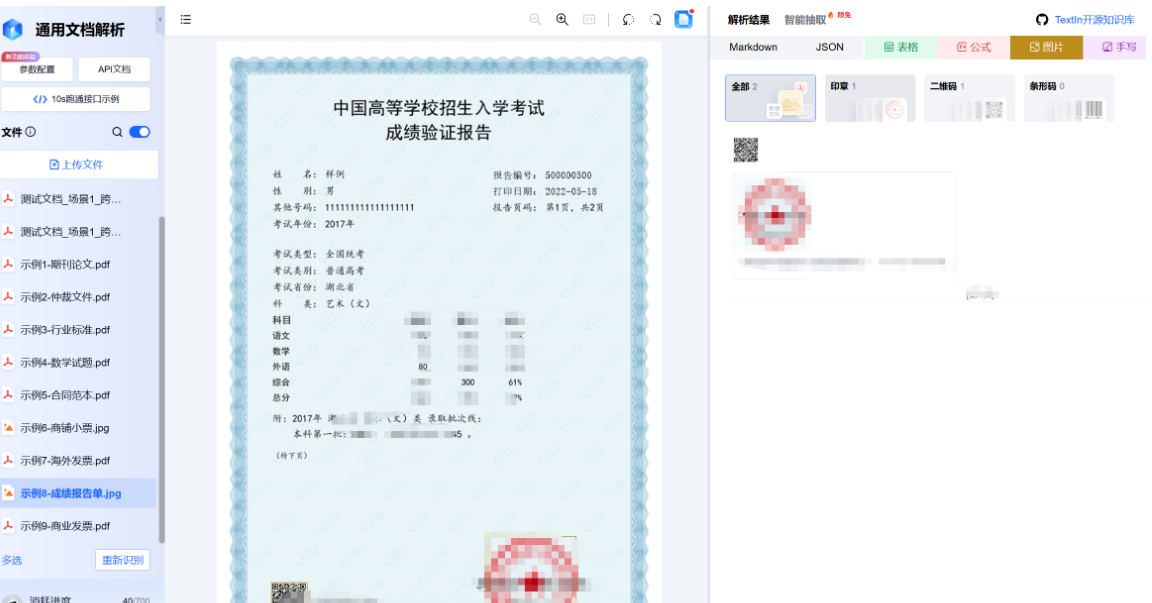
Task: Click report number 500000500
Action: (x=569, y=176)
